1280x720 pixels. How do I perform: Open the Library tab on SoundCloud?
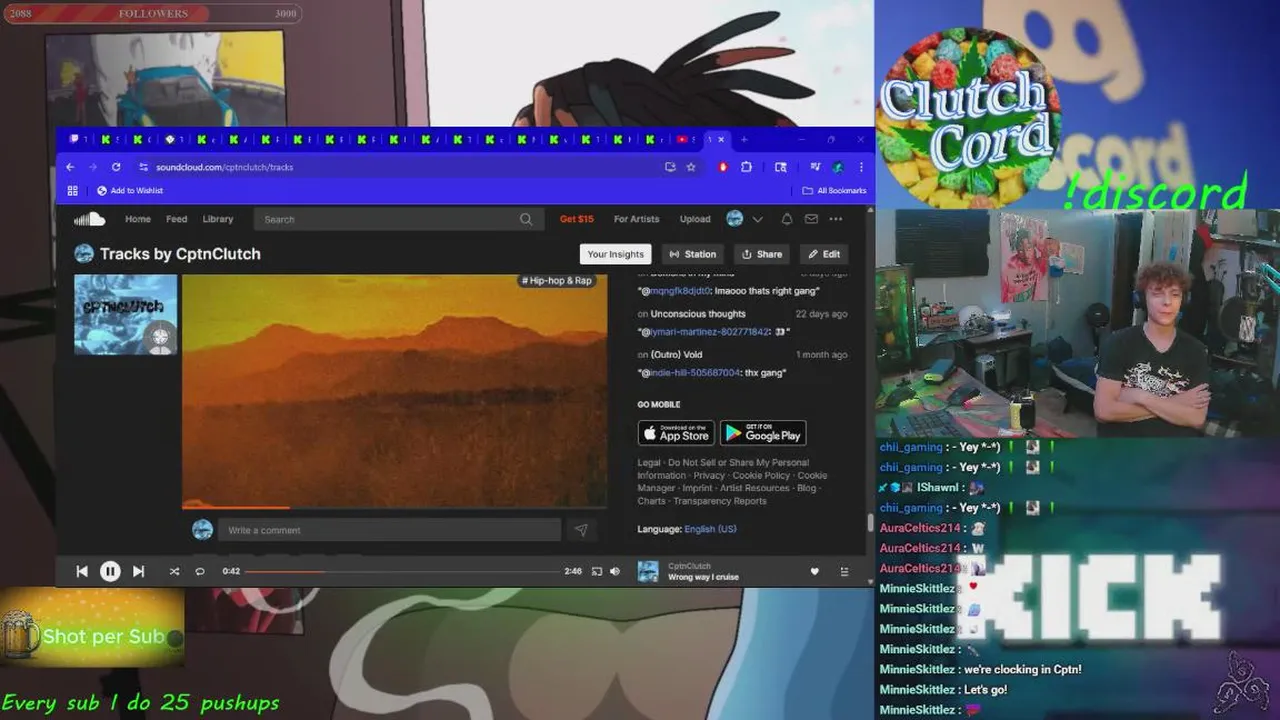point(218,219)
